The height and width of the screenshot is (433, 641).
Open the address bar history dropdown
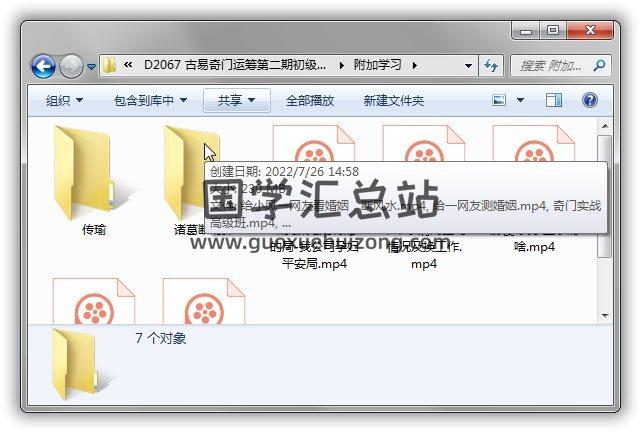point(468,65)
